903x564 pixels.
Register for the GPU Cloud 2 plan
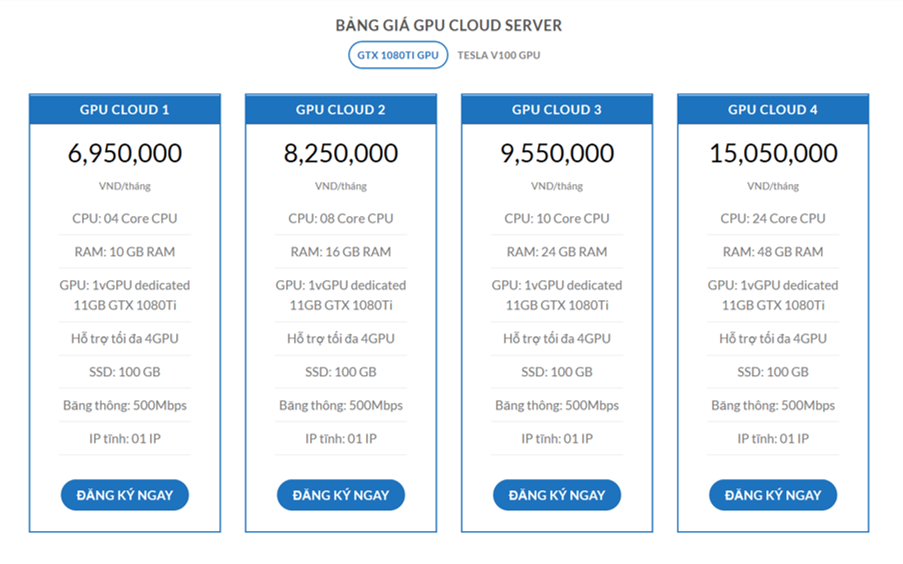[x=340, y=495]
